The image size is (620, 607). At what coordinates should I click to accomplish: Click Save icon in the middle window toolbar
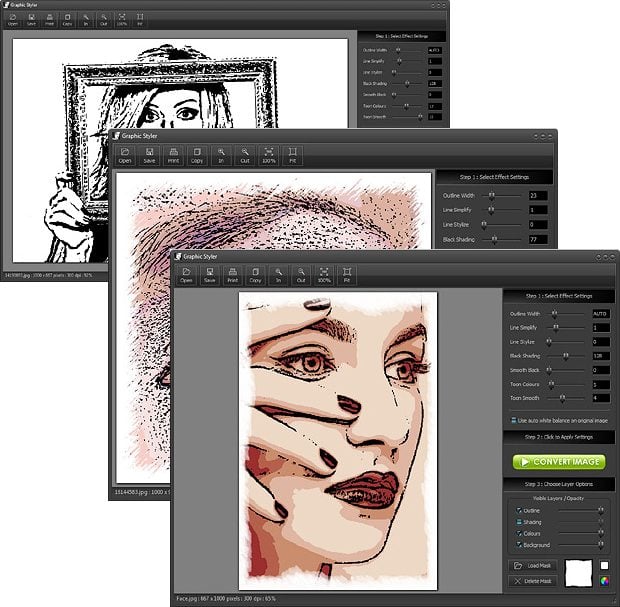point(149,155)
